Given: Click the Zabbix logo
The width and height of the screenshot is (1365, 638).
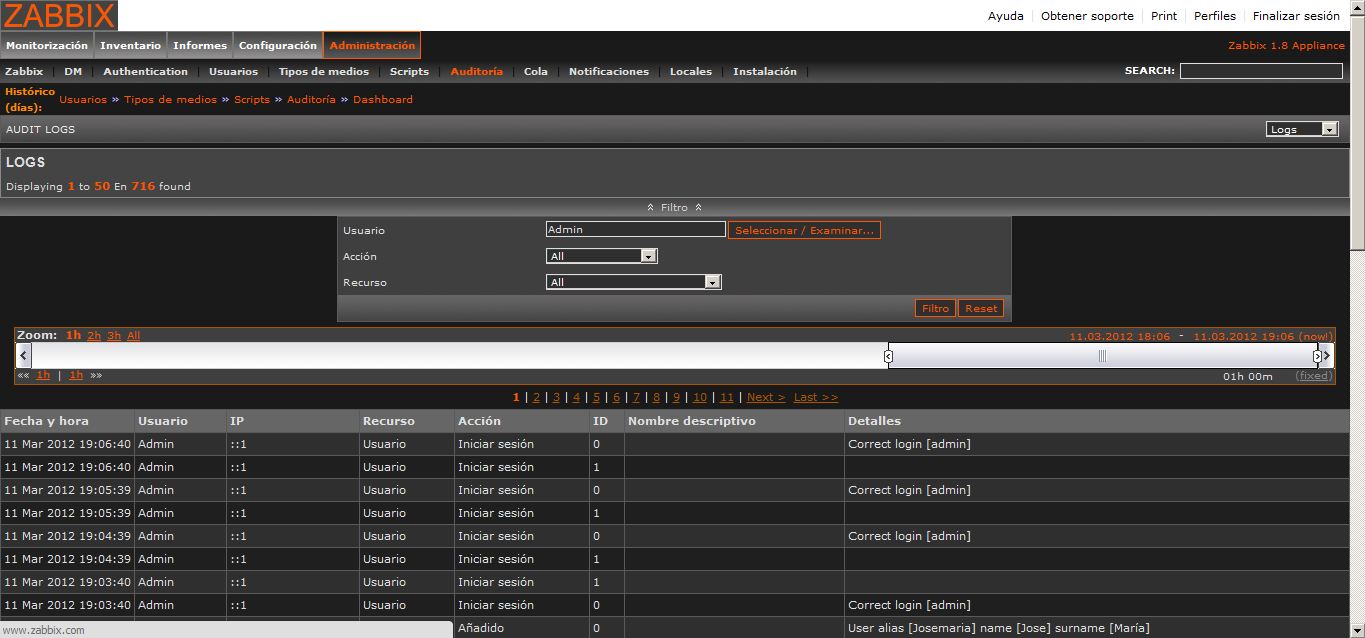Looking at the screenshot, I should [x=59, y=15].
